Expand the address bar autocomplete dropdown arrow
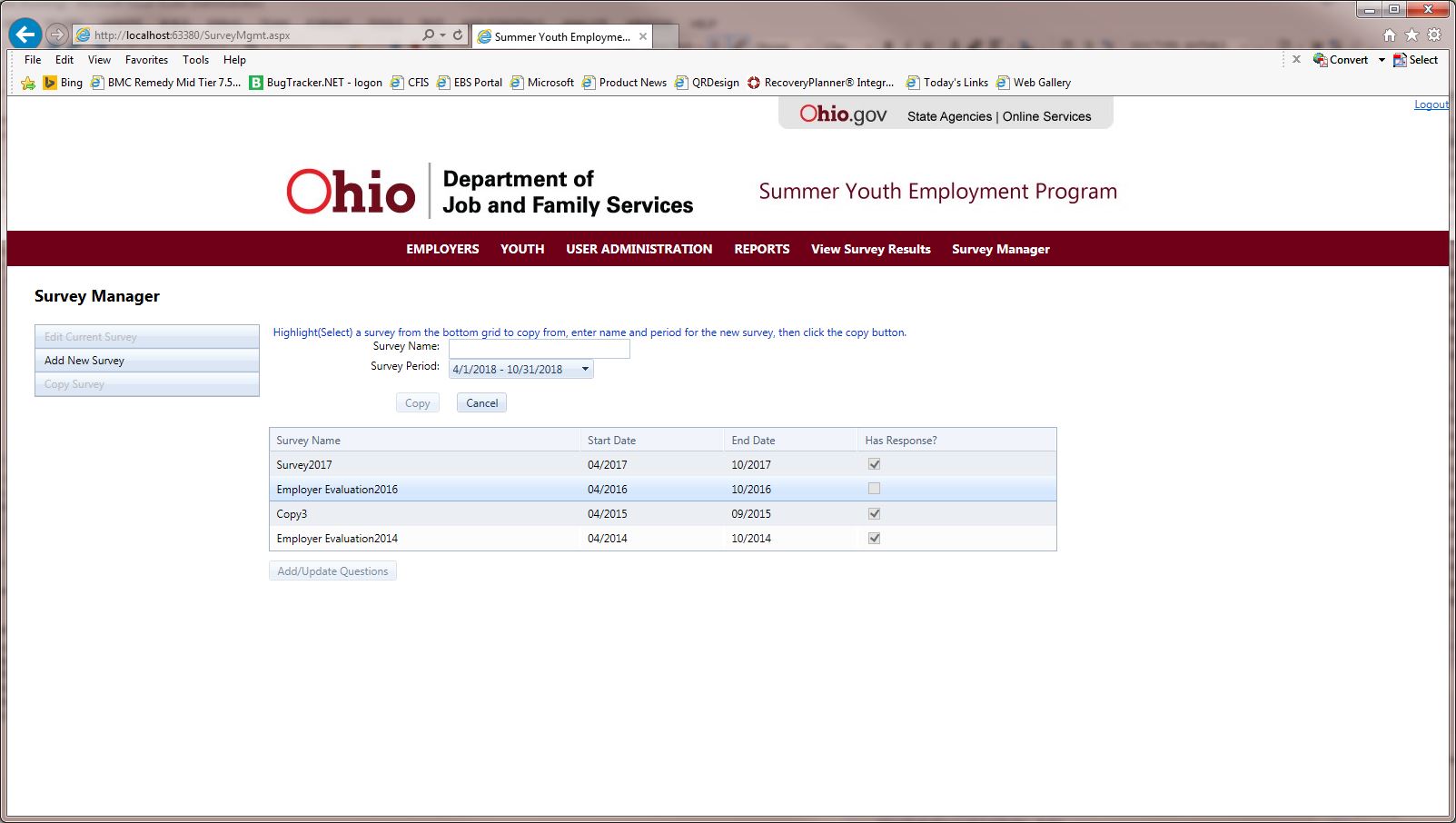This screenshot has height=823, width=1456. click(442, 35)
